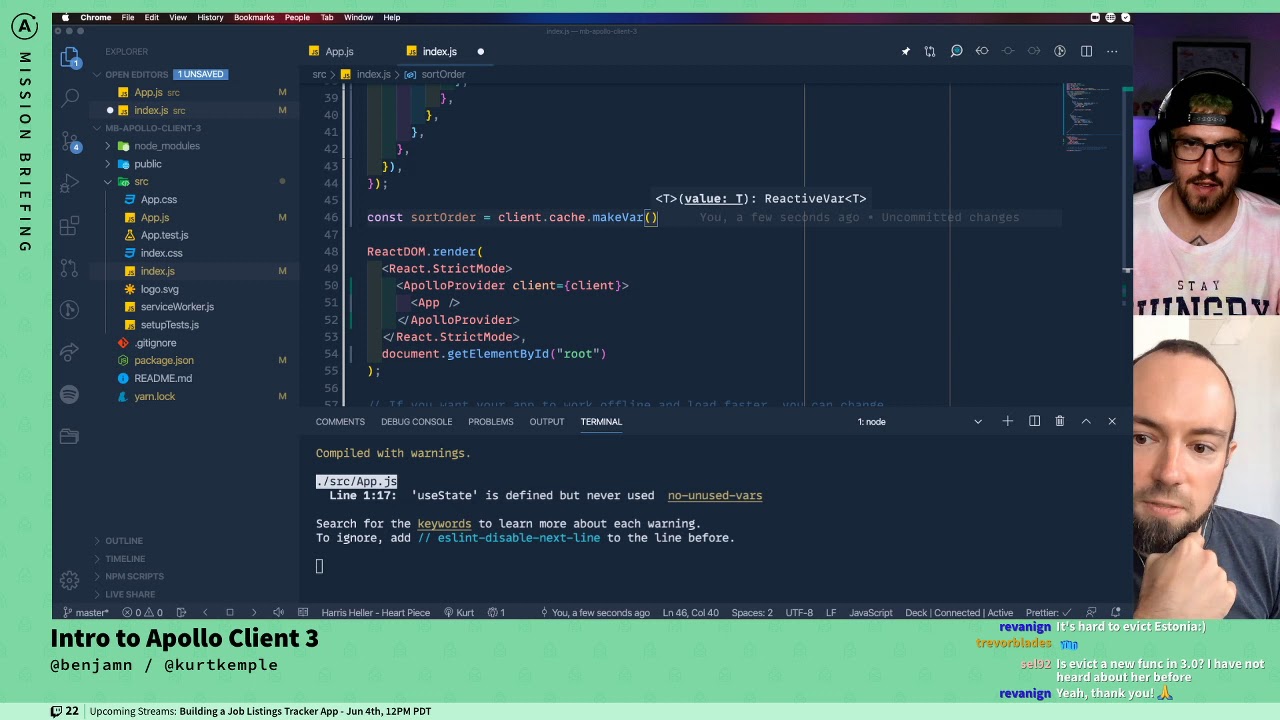Click the master branch status bar item
This screenshot has height=720, width=1280.
(x=86, y=613)
